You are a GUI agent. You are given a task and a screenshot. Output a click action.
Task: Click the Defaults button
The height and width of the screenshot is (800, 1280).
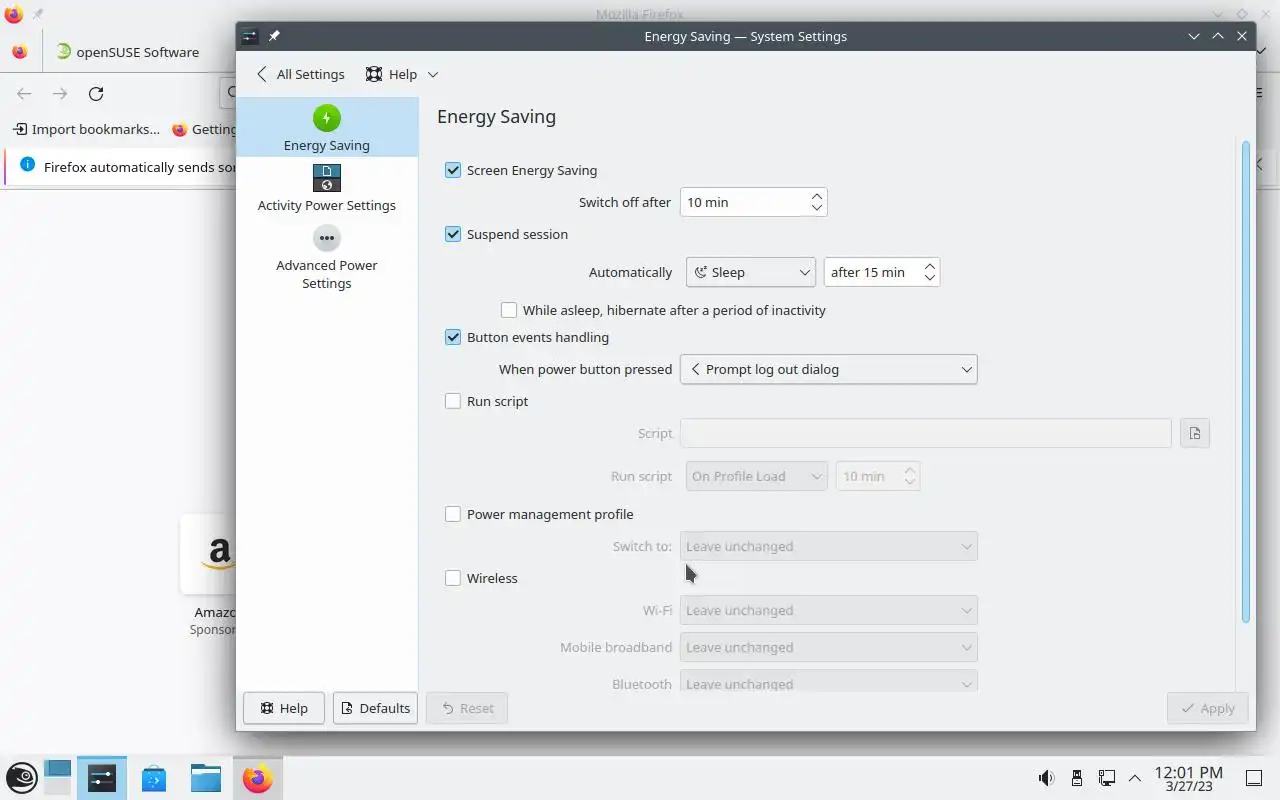[x=375, y=708]
